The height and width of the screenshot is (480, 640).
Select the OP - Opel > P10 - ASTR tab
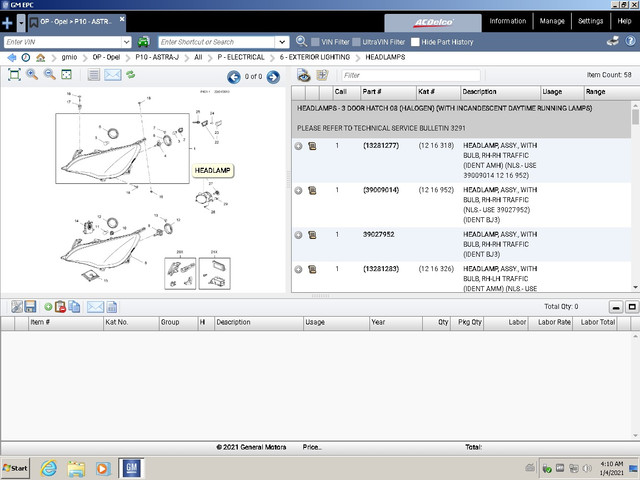coord(76,22)
